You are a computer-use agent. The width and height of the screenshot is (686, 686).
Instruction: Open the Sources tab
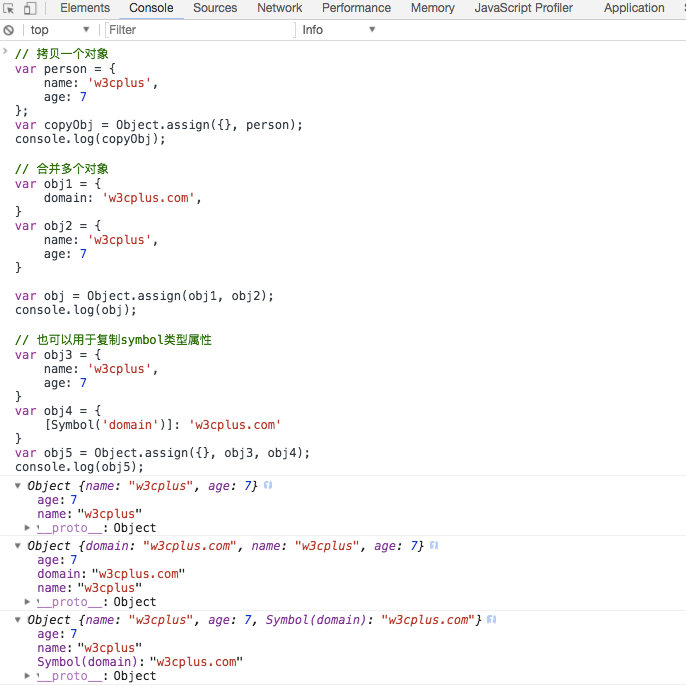coord(215,8)
